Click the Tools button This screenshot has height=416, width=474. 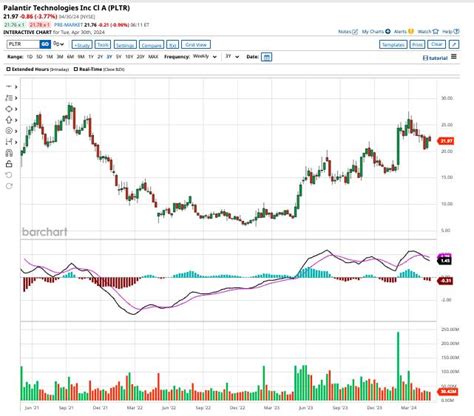click(x=103, y=45)
